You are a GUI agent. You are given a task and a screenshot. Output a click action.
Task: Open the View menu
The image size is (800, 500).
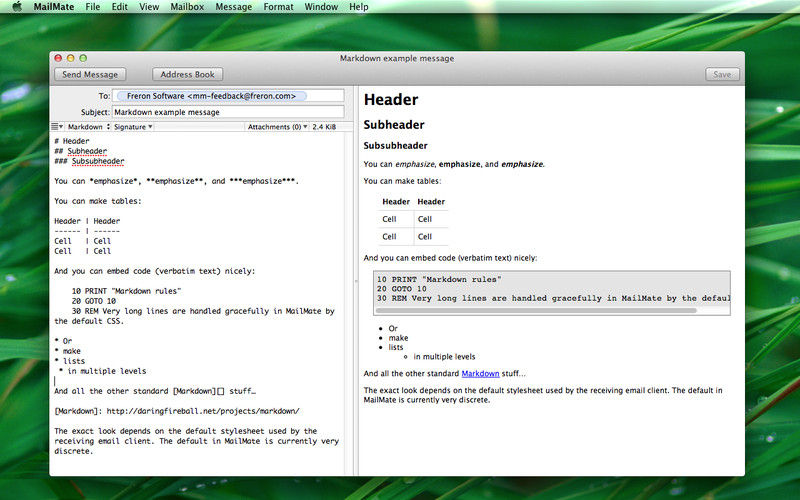[149, 7]
